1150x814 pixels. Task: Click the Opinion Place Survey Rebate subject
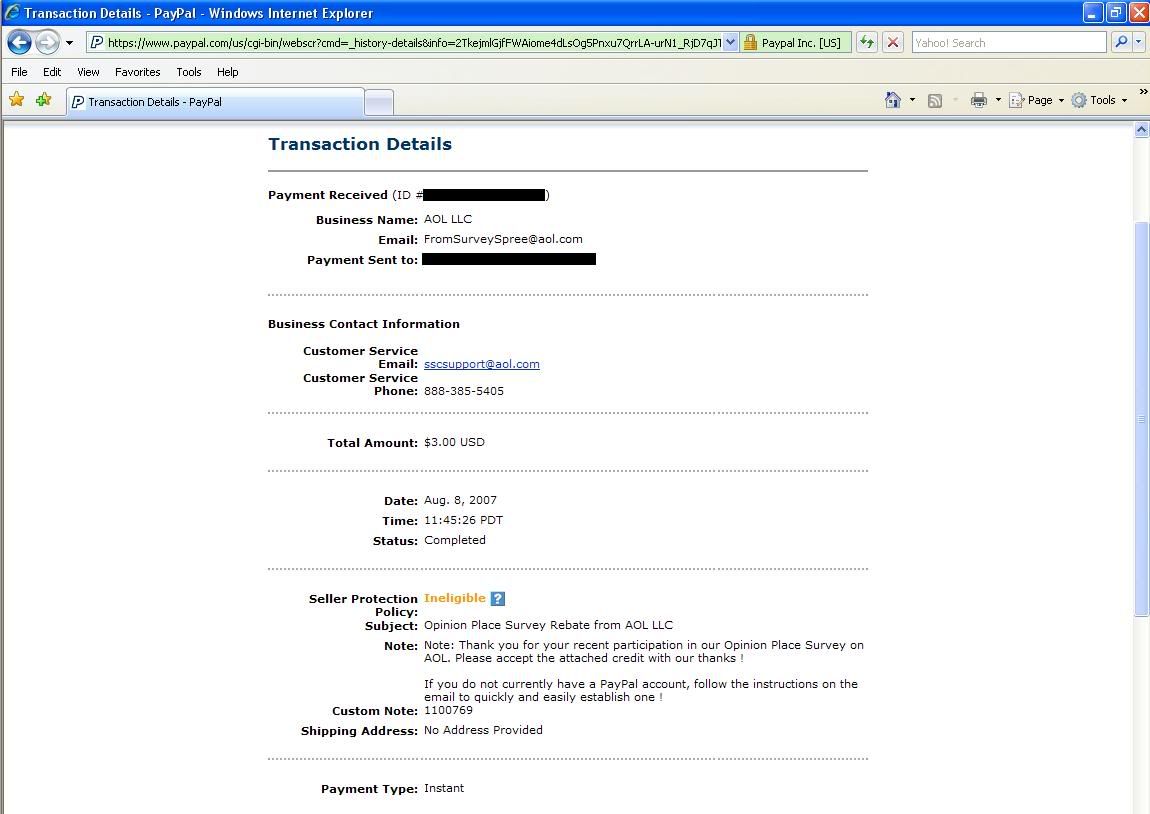click(549, 625)
